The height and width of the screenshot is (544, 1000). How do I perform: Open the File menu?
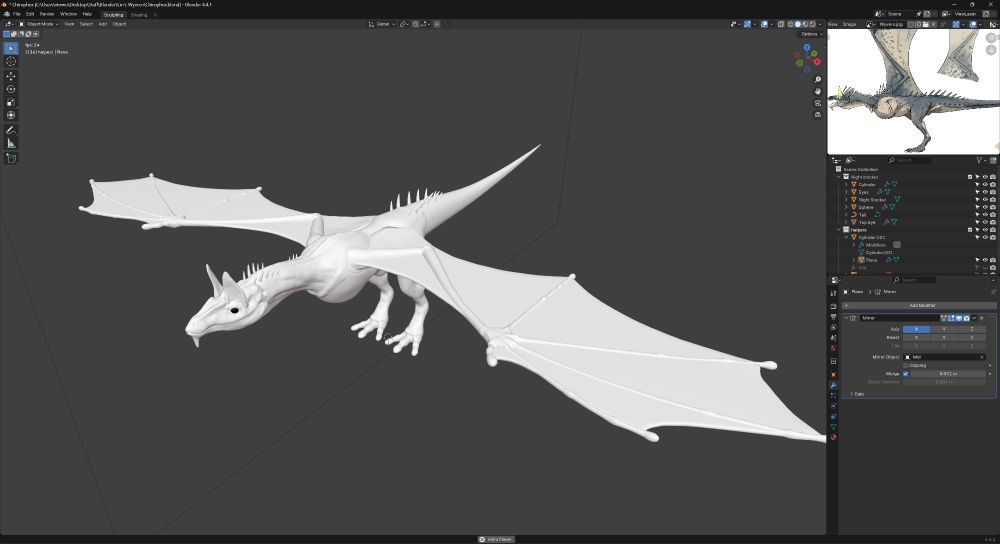tap(17, 14)
